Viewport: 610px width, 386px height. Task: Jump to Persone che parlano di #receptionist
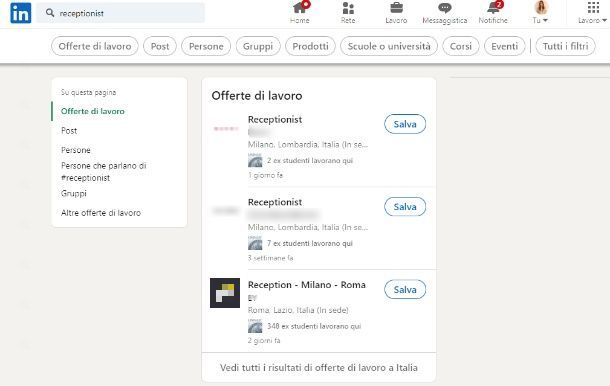(x=103, y=172)
